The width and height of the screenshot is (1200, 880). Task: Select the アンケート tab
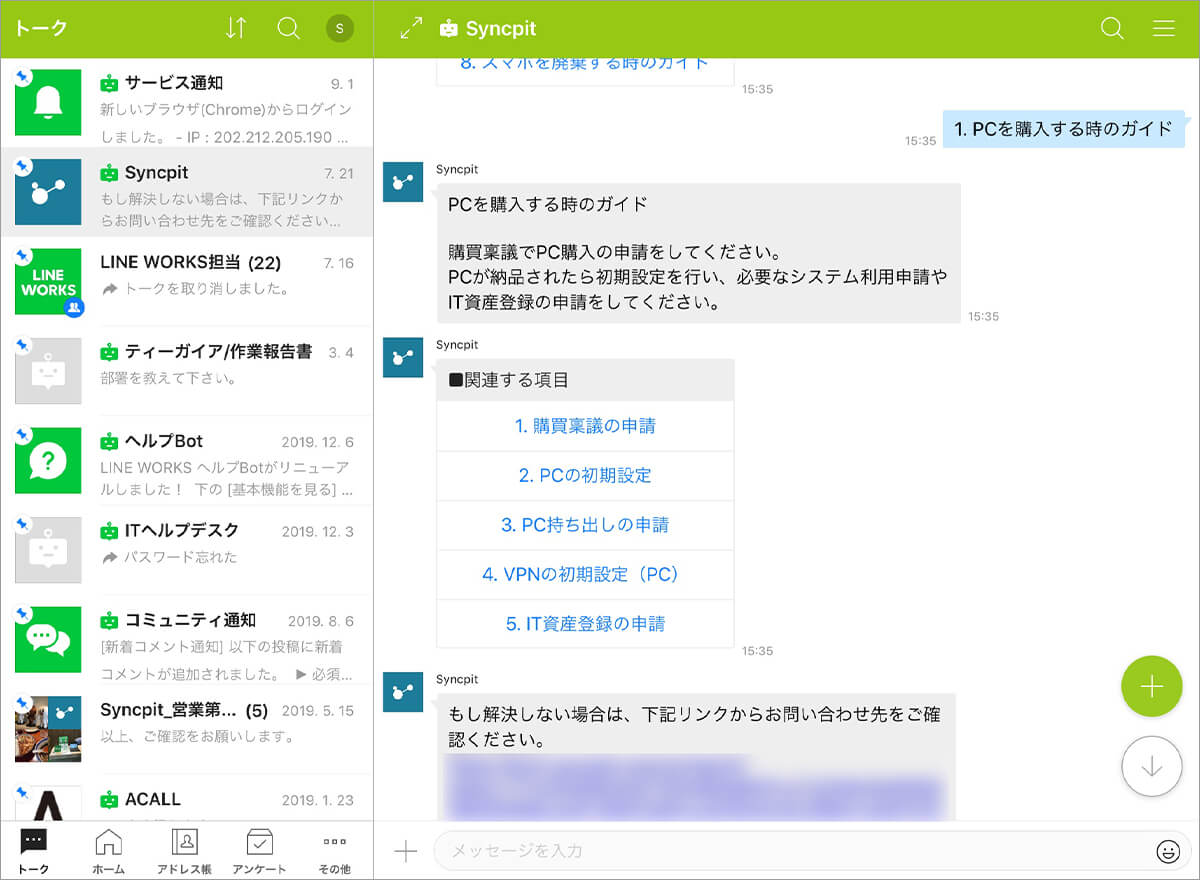259,851
